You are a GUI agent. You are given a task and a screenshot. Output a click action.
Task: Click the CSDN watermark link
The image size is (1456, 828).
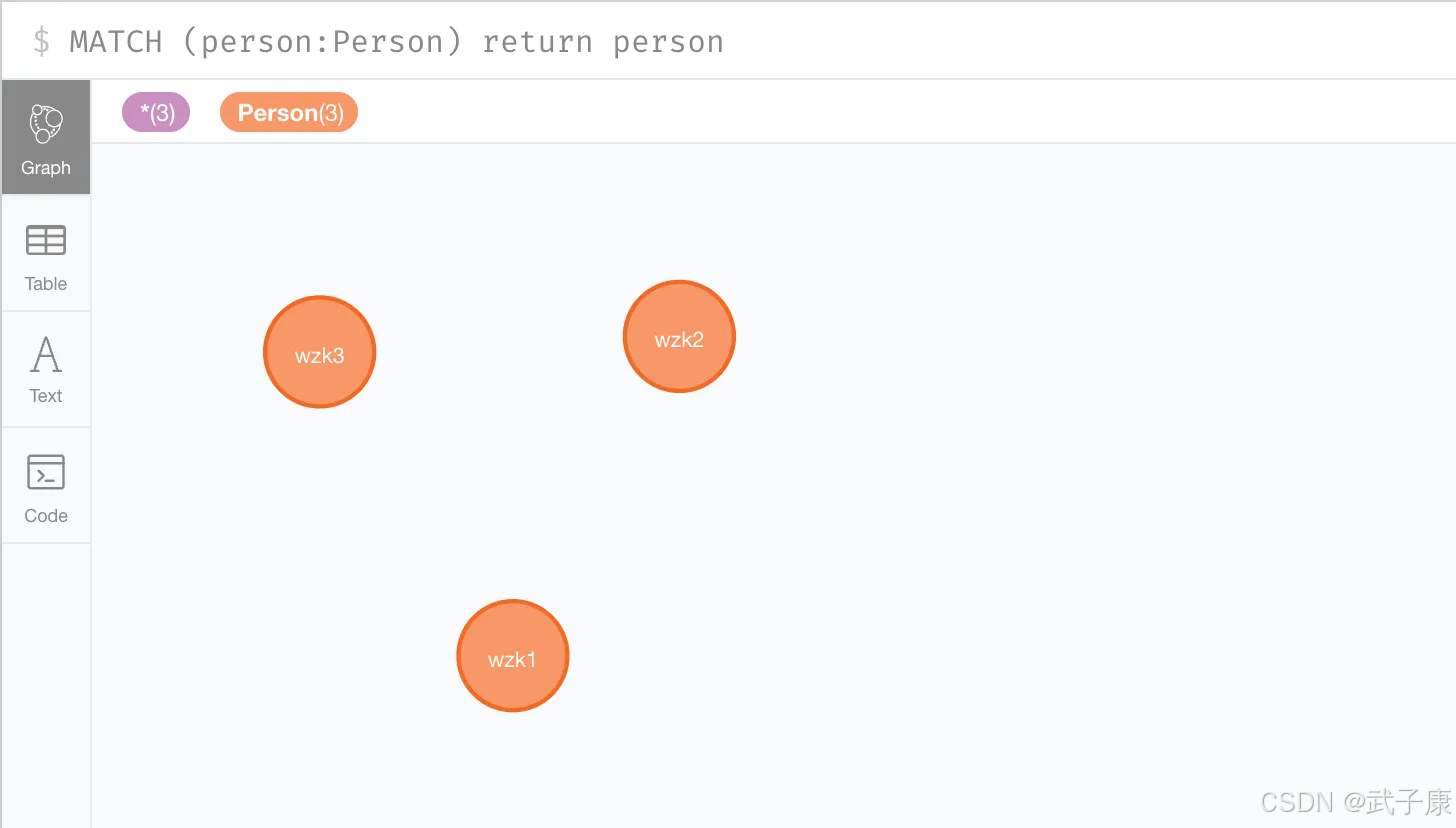(1355, 801)
